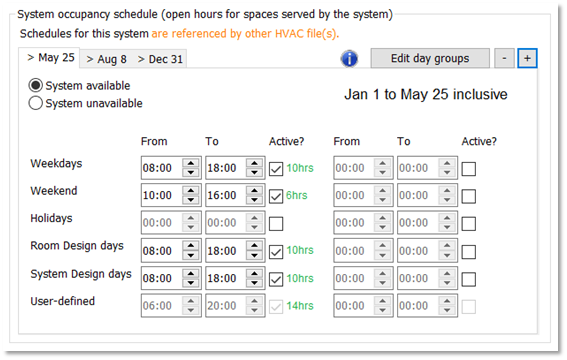Viewport: 567px width, 360px height.
Task: Toggle Room Design days first Active checkbox
Action: point(276,252)
